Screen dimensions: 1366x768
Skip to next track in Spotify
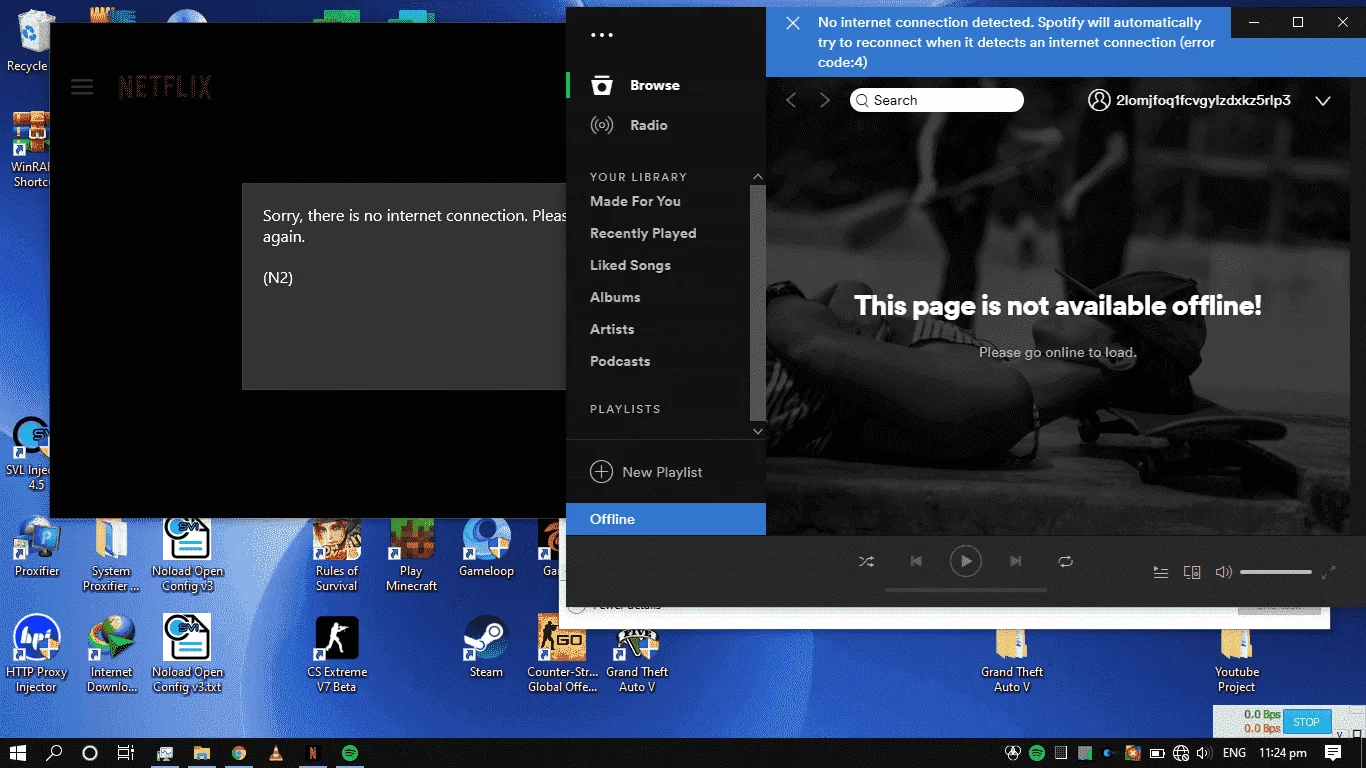tap(1016, 561)
